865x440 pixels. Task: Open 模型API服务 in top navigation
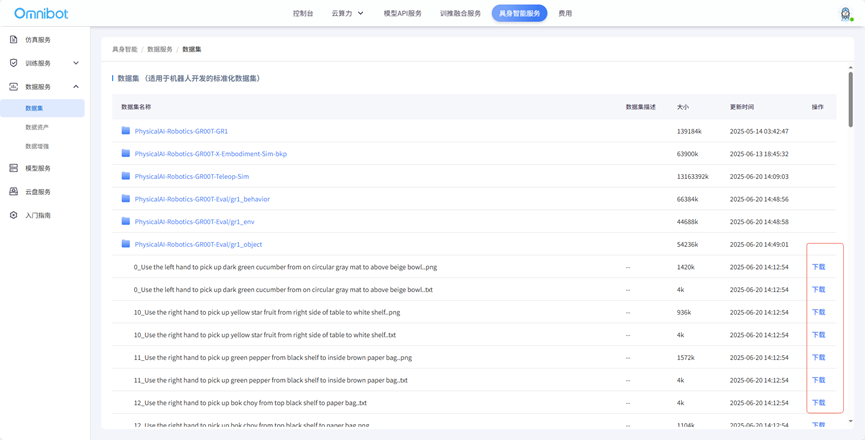coord(403,13)
